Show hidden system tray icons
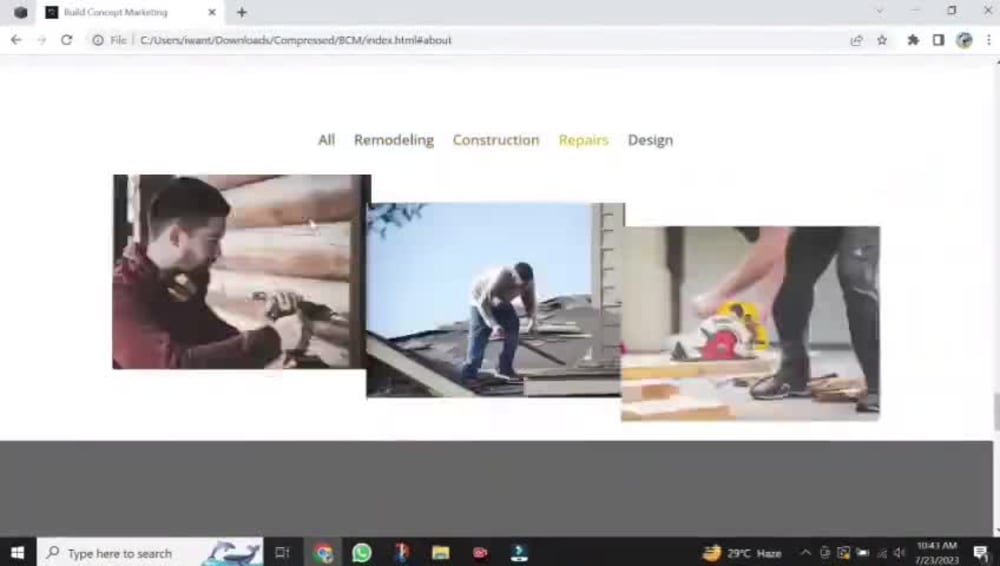This screenshot has width=1000, height=566. [805, 553]
